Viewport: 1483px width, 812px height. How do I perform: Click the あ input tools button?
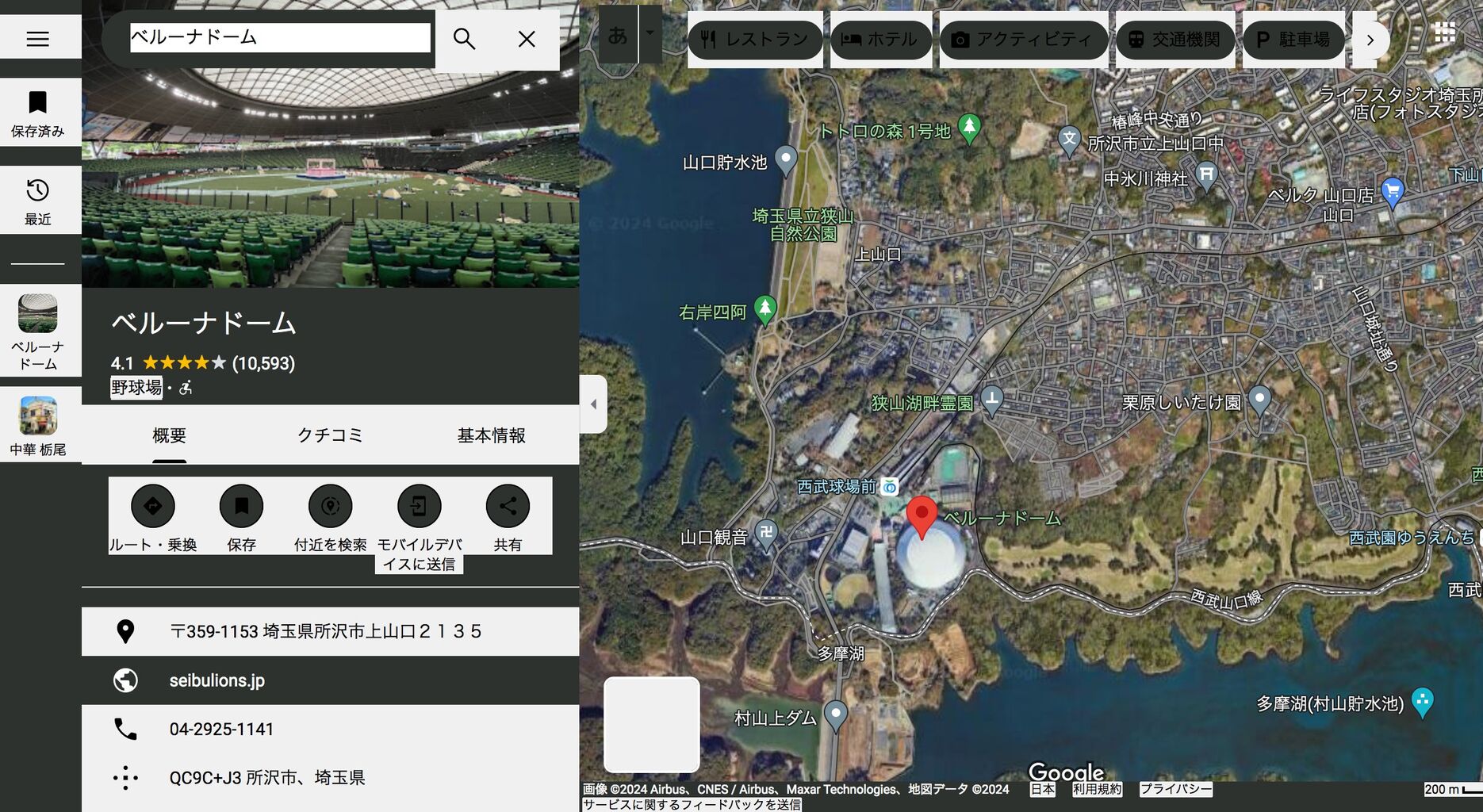618,34
